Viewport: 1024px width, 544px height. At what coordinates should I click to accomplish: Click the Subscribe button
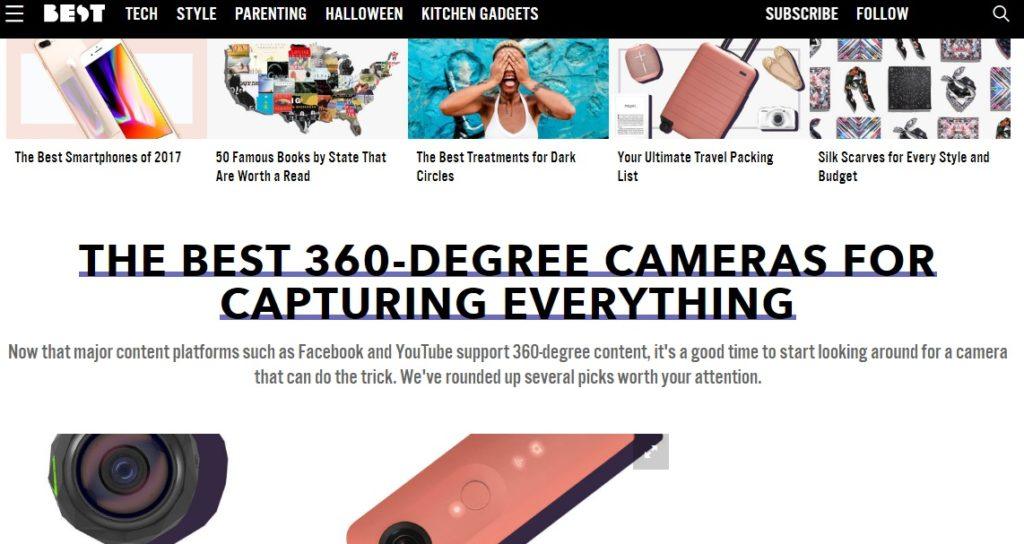(x=801, y=14)
